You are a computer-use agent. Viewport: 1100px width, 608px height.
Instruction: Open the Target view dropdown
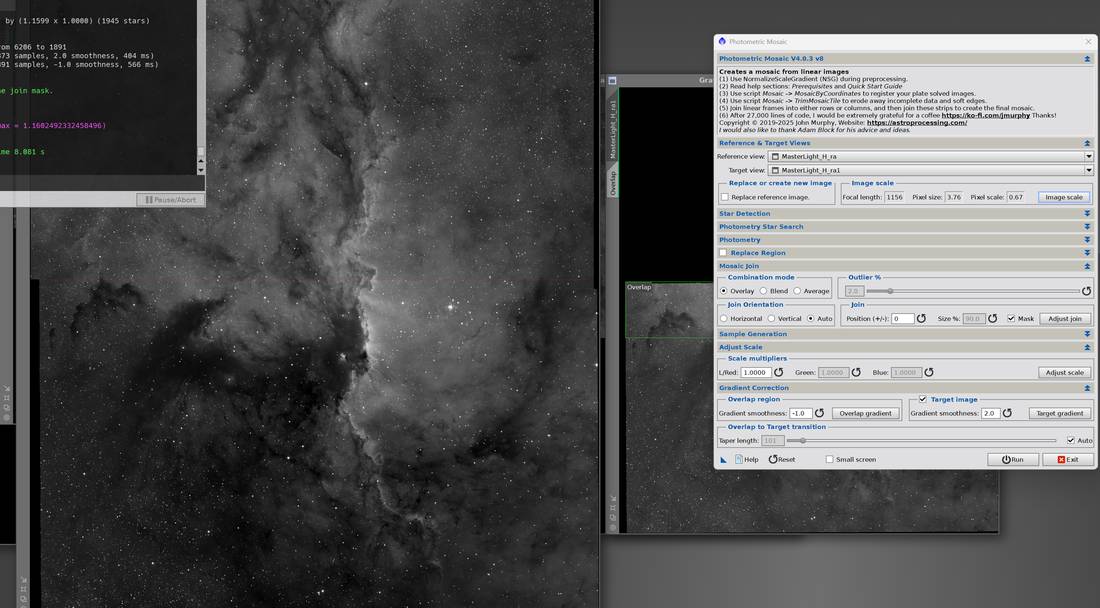coord(1089,170)
